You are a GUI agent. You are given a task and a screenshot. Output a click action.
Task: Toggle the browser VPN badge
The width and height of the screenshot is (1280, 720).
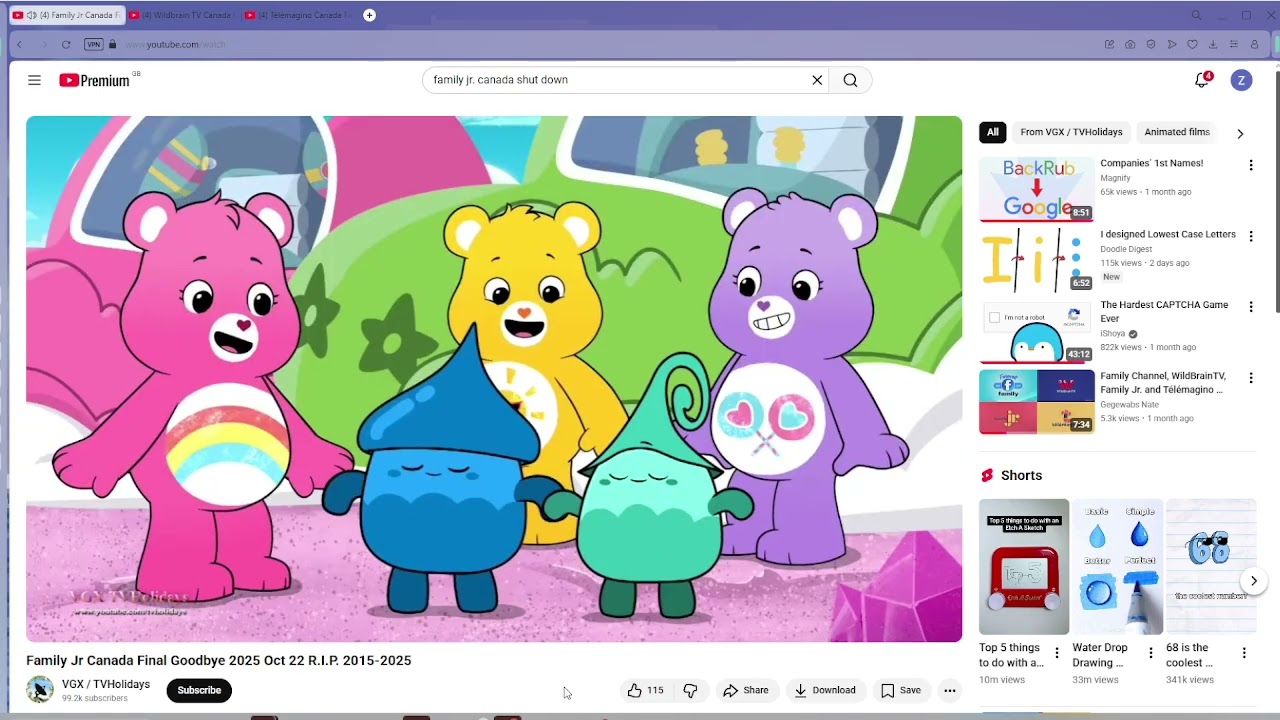point(94,44)
